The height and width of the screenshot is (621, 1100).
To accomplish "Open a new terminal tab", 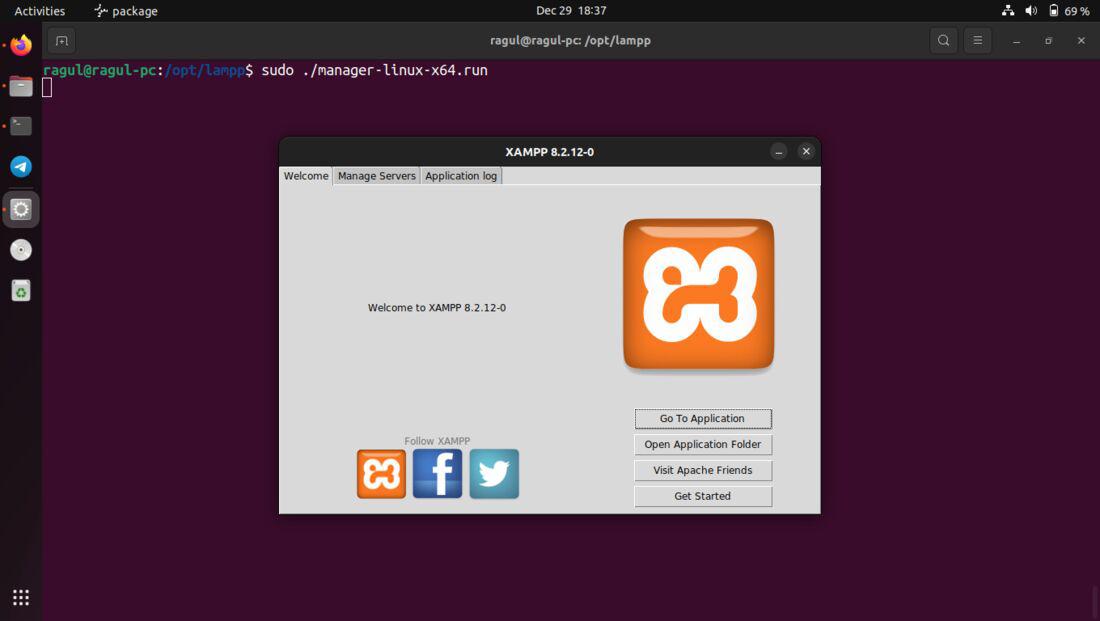I will click(x=62, y=41).
